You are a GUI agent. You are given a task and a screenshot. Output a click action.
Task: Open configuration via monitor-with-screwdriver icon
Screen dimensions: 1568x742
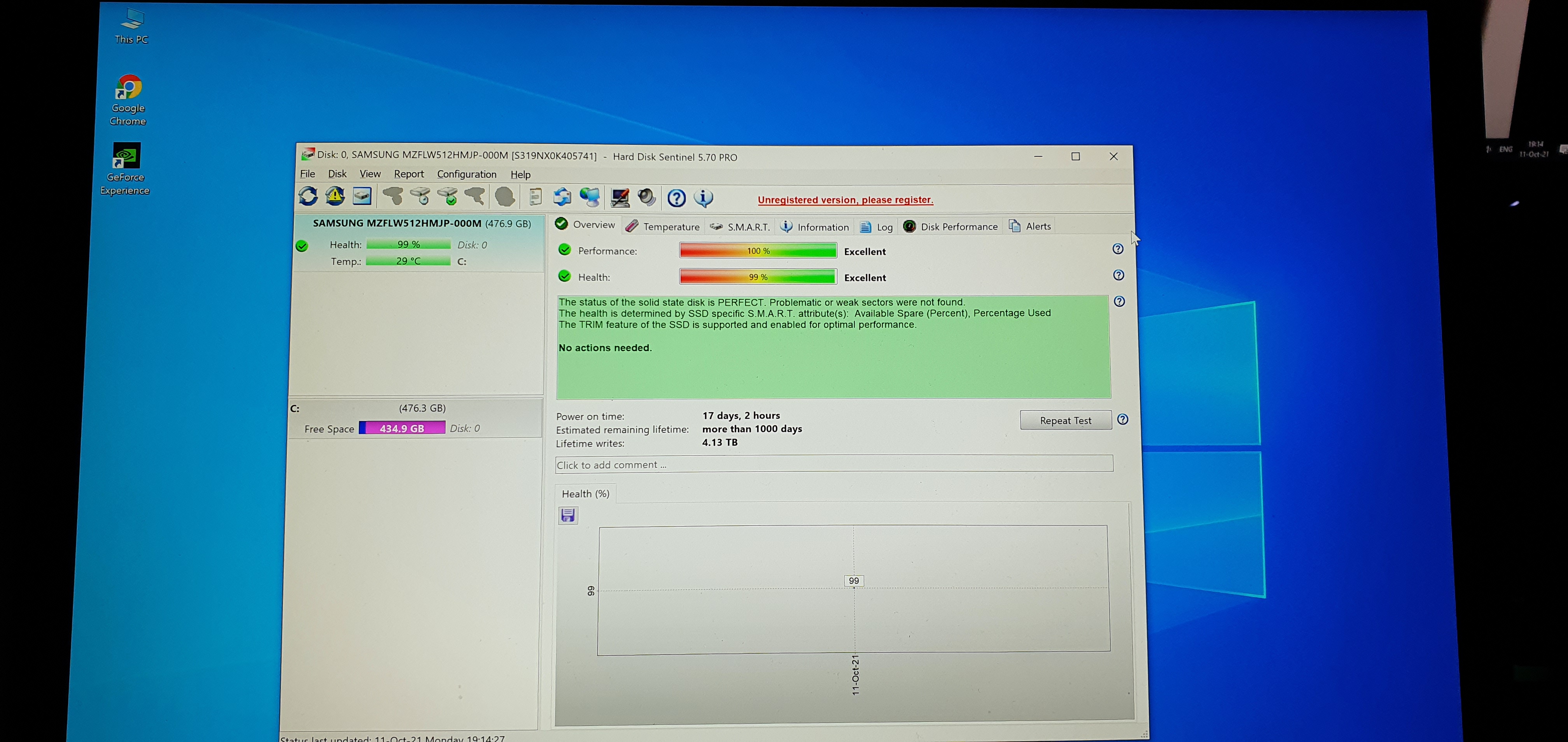click(x=619, y=197)
